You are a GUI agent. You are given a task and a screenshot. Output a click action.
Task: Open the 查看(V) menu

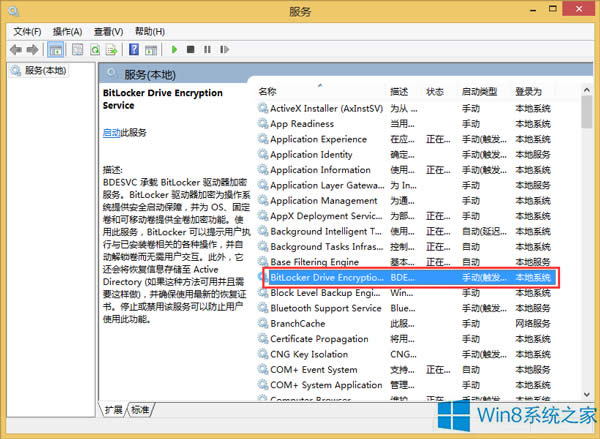click(109, 32)
